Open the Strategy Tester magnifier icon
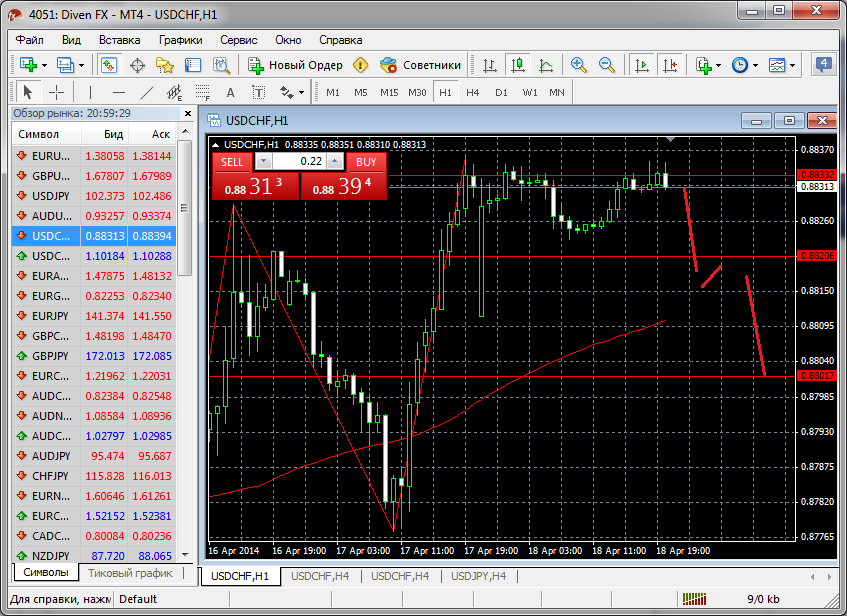Screen dimensions: 847x616 (x=221, y=65)
